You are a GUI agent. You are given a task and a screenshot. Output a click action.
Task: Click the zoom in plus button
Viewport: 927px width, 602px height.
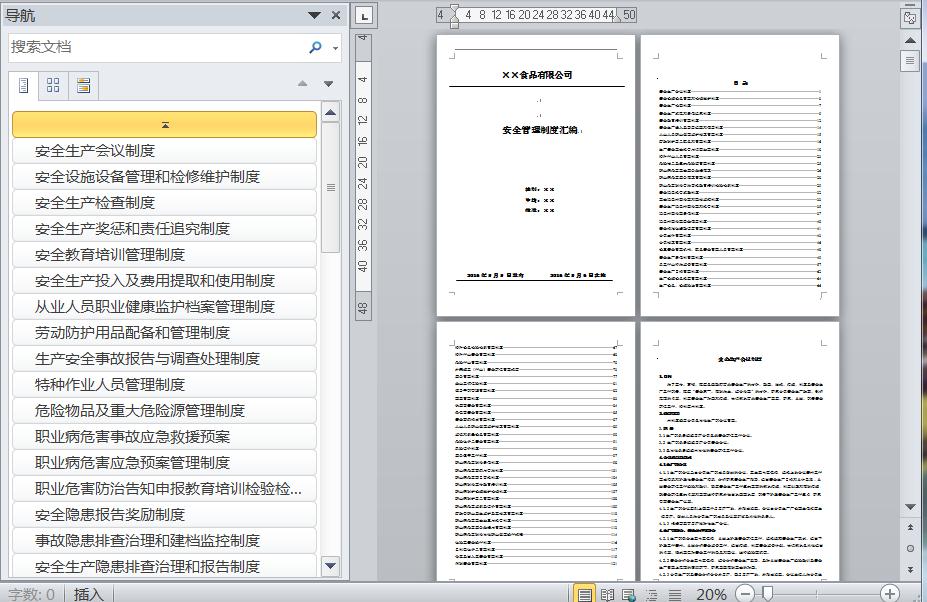pyautogui.click(x=890, y=593)
